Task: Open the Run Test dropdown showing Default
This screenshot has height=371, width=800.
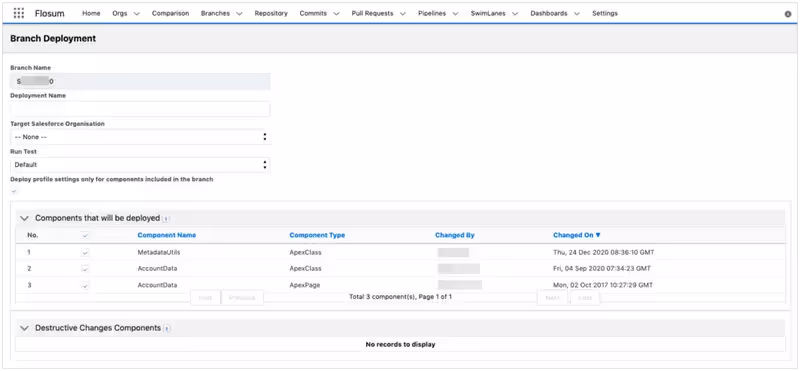Action: pos(140,165)
